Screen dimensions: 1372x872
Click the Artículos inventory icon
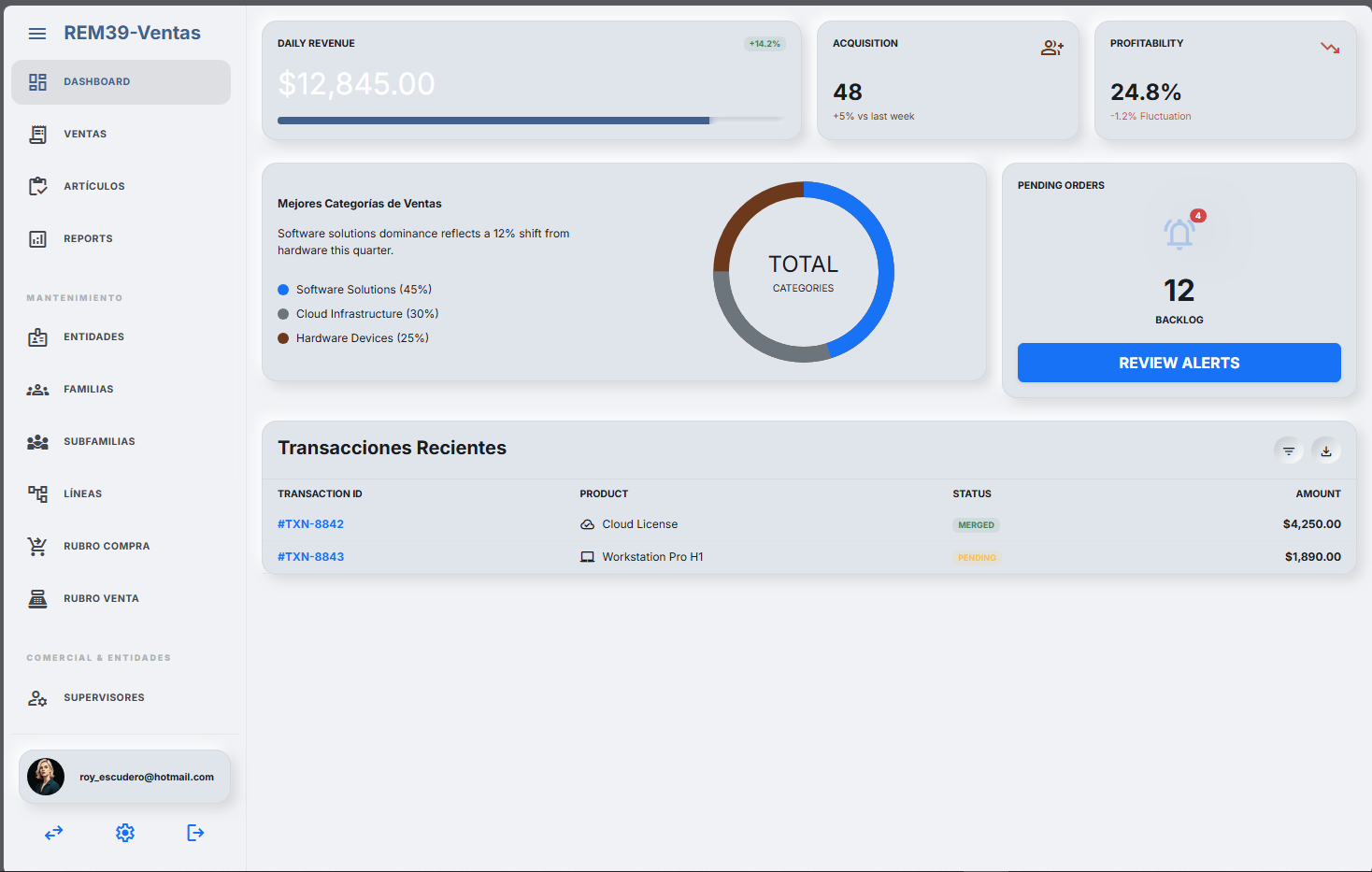tap(37, 187)
